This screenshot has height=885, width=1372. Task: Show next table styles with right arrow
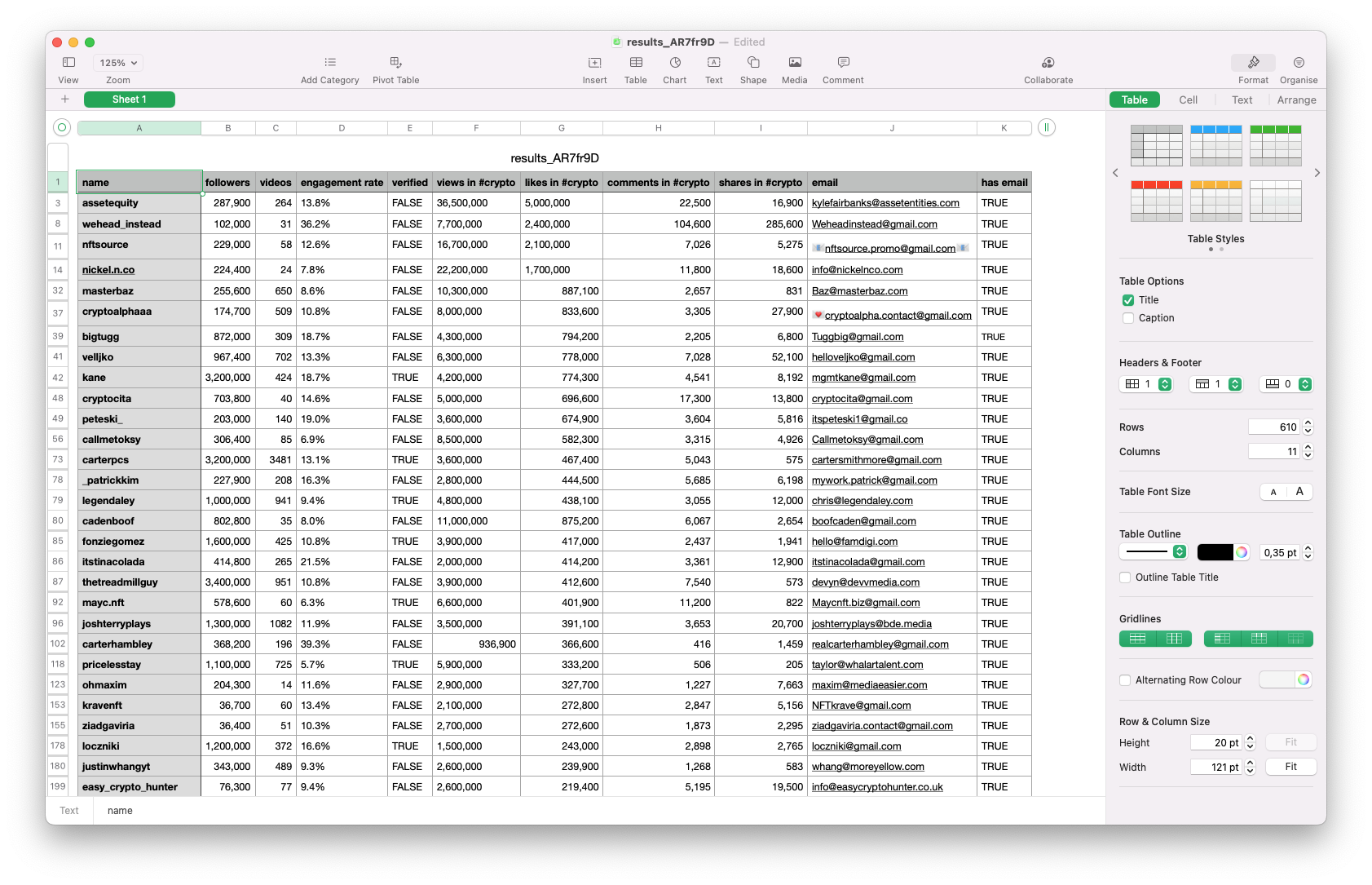coord(1317,173)
